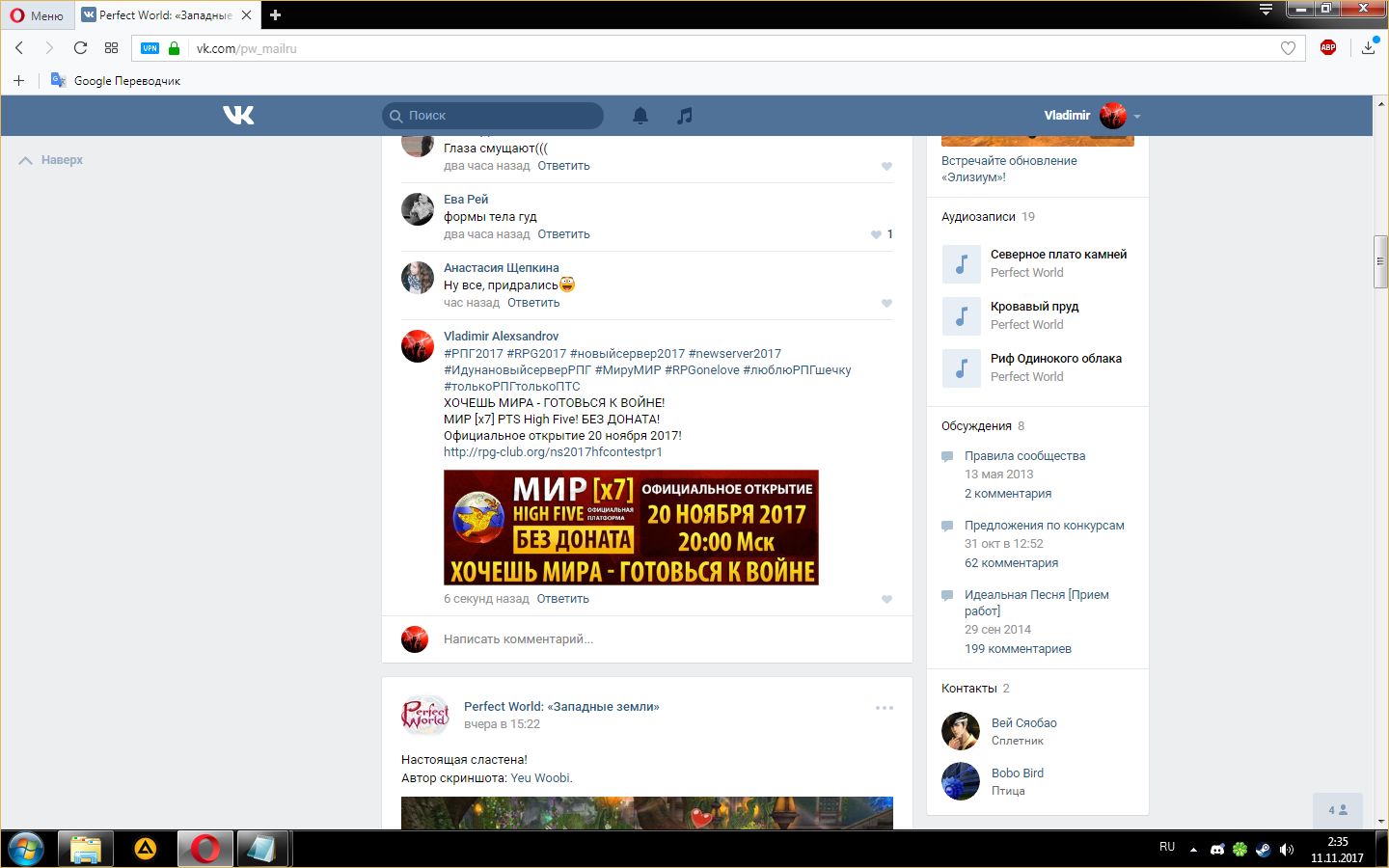This screenshot has width=1389, height=868.
Task: Open the Opera Меню button
Action: (37, 15)
